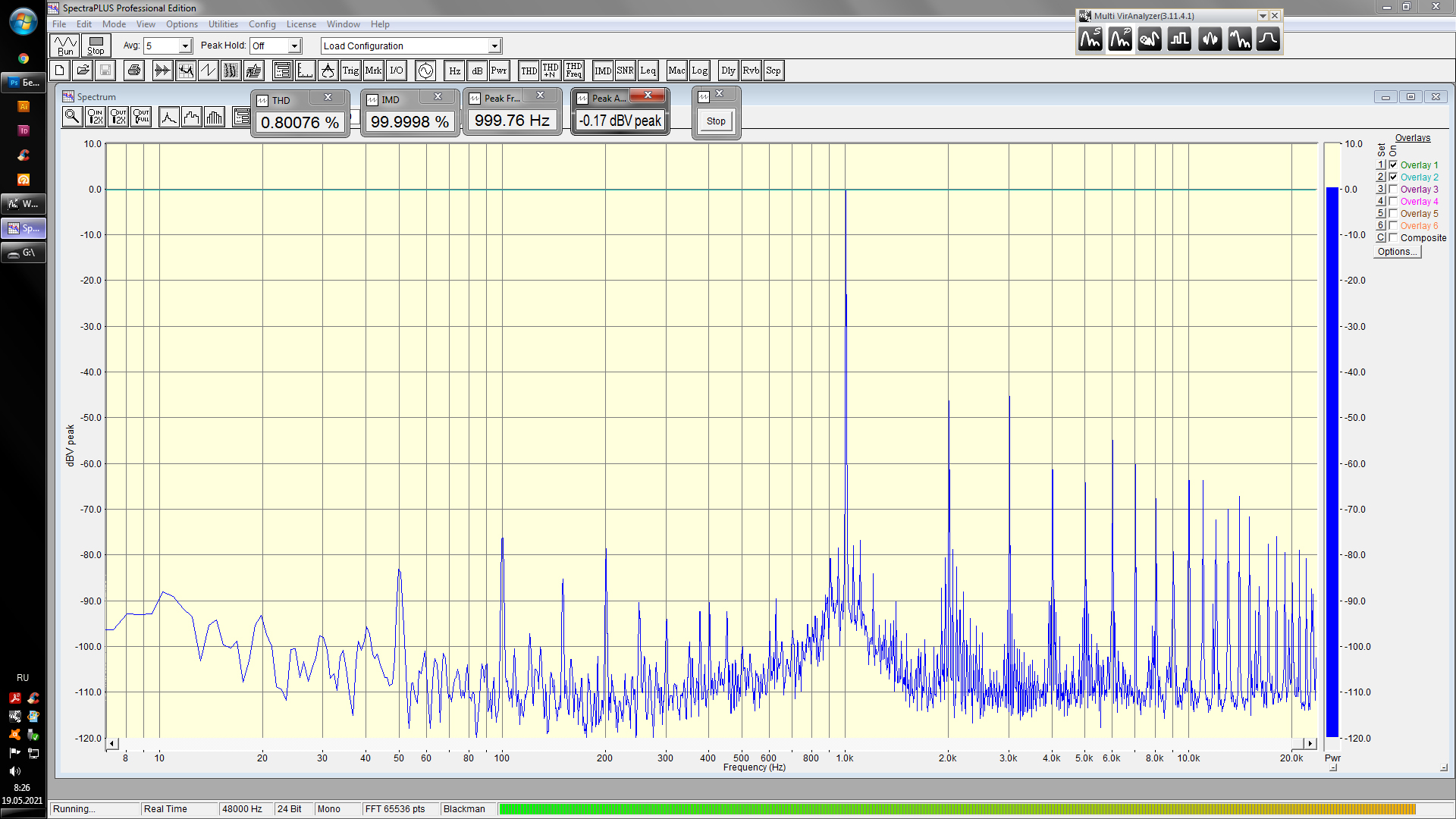
Task: Select the Zoom In 2X tool
Action: tap(96, 117)
